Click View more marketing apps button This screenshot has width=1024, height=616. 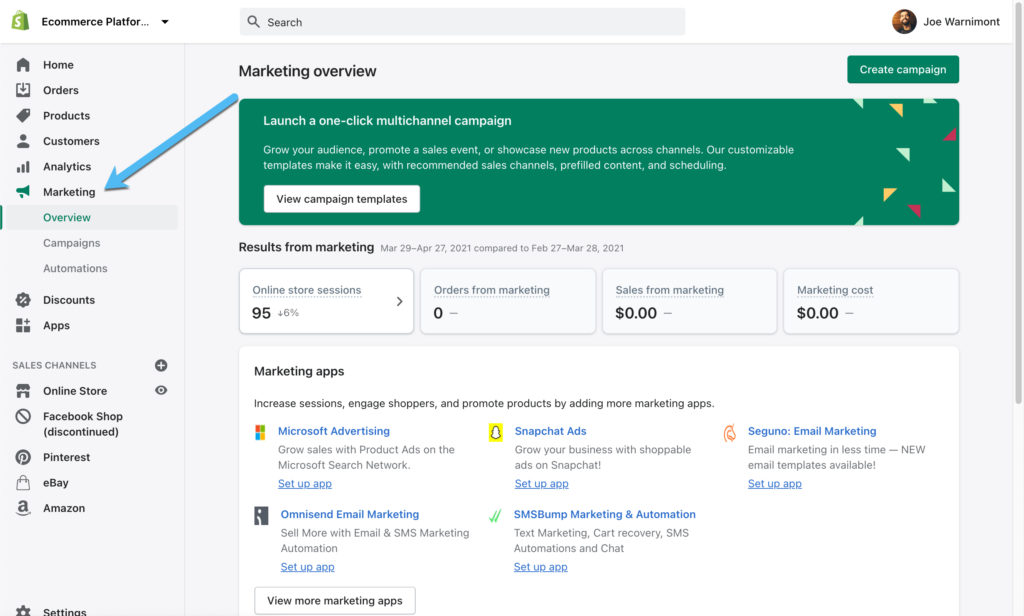pos(335,600)
